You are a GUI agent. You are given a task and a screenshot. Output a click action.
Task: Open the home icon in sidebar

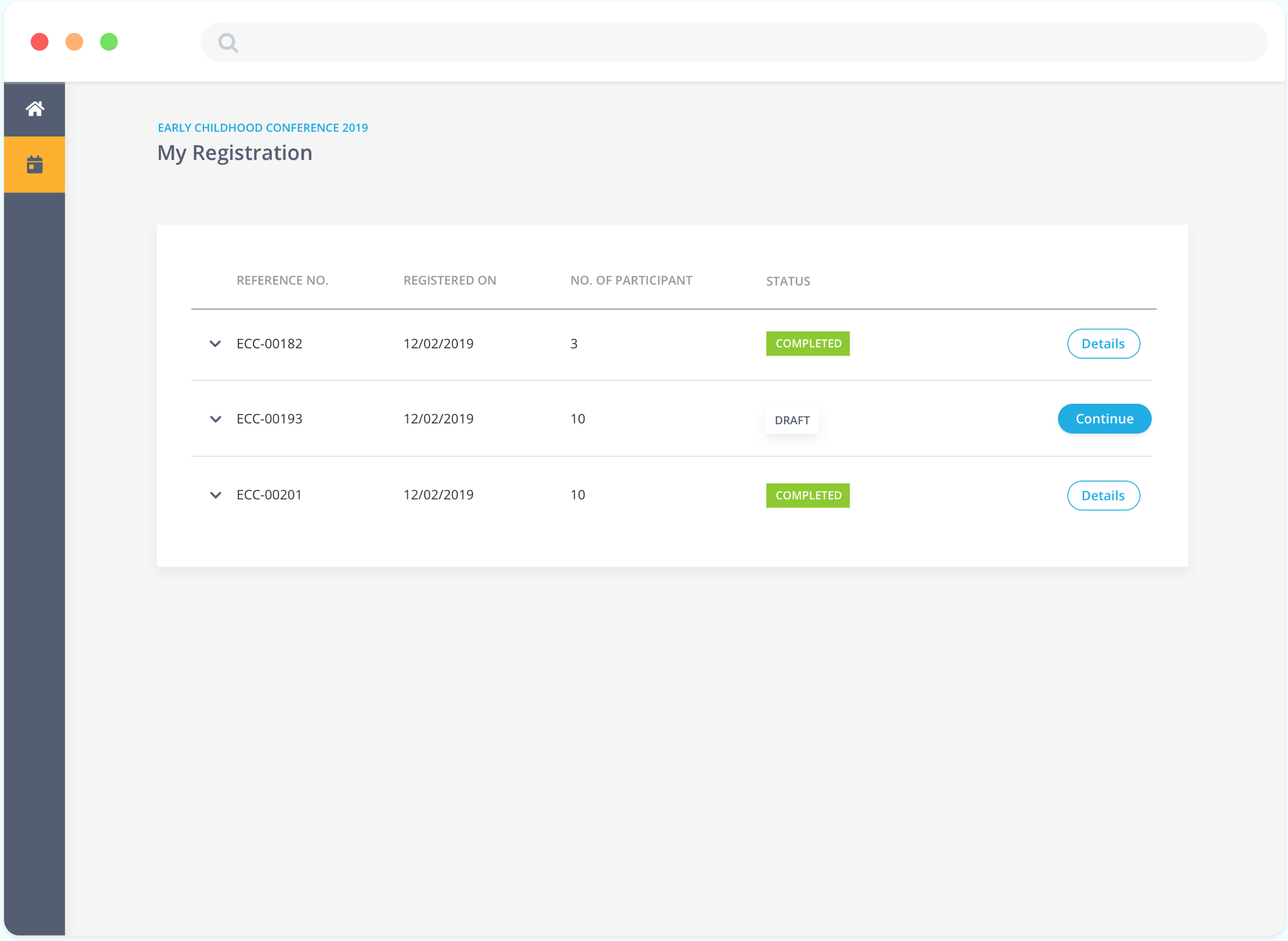pos(35,109)
